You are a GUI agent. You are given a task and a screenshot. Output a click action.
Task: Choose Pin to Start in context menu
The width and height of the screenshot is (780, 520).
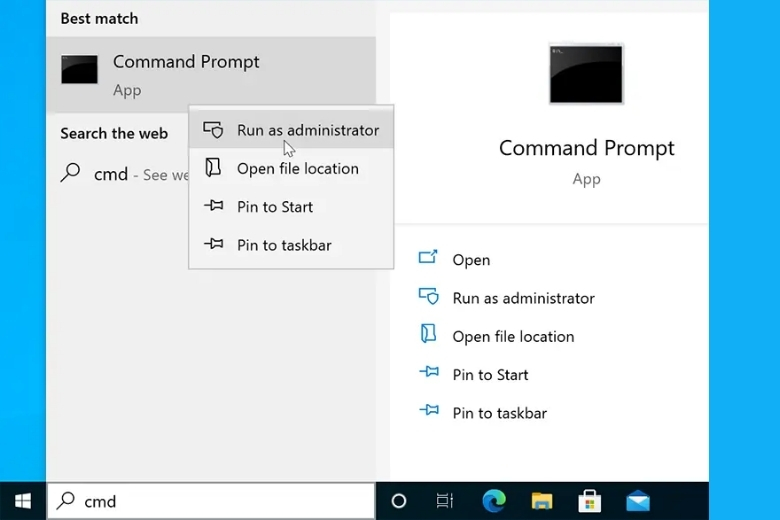point(291,207)
